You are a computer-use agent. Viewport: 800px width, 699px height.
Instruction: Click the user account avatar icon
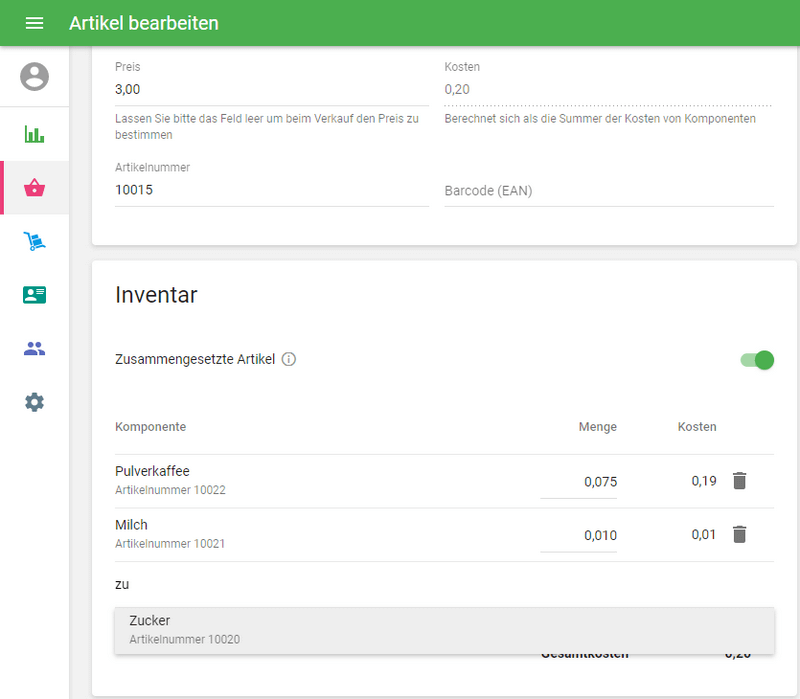34,77
